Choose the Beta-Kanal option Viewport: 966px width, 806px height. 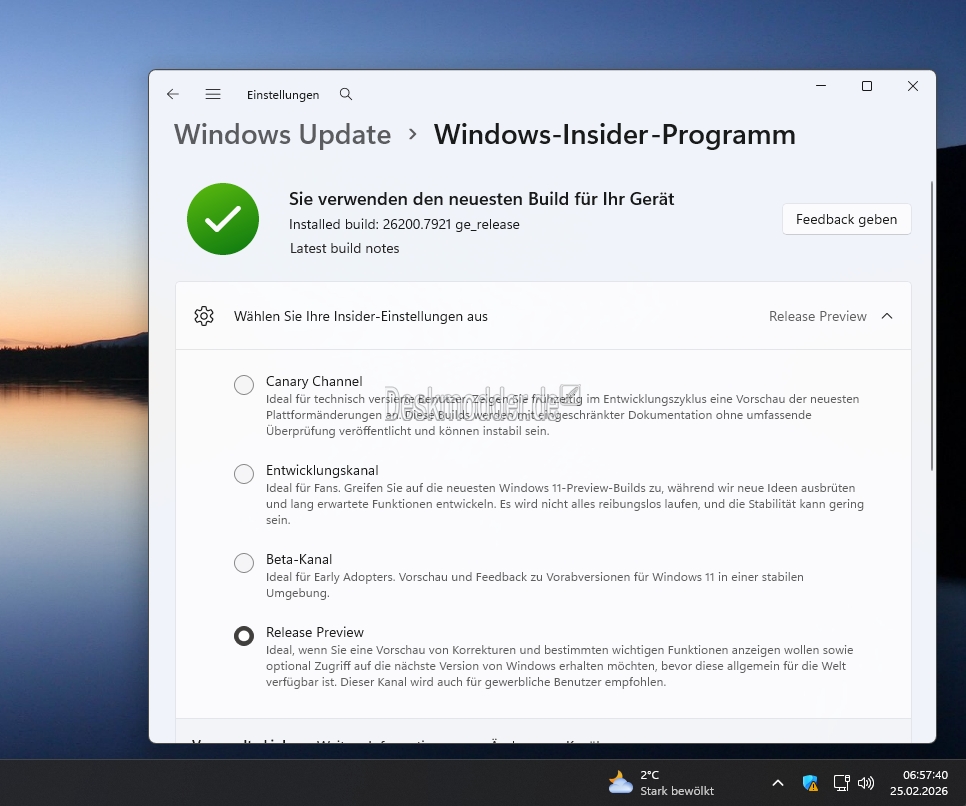[244, 563]
